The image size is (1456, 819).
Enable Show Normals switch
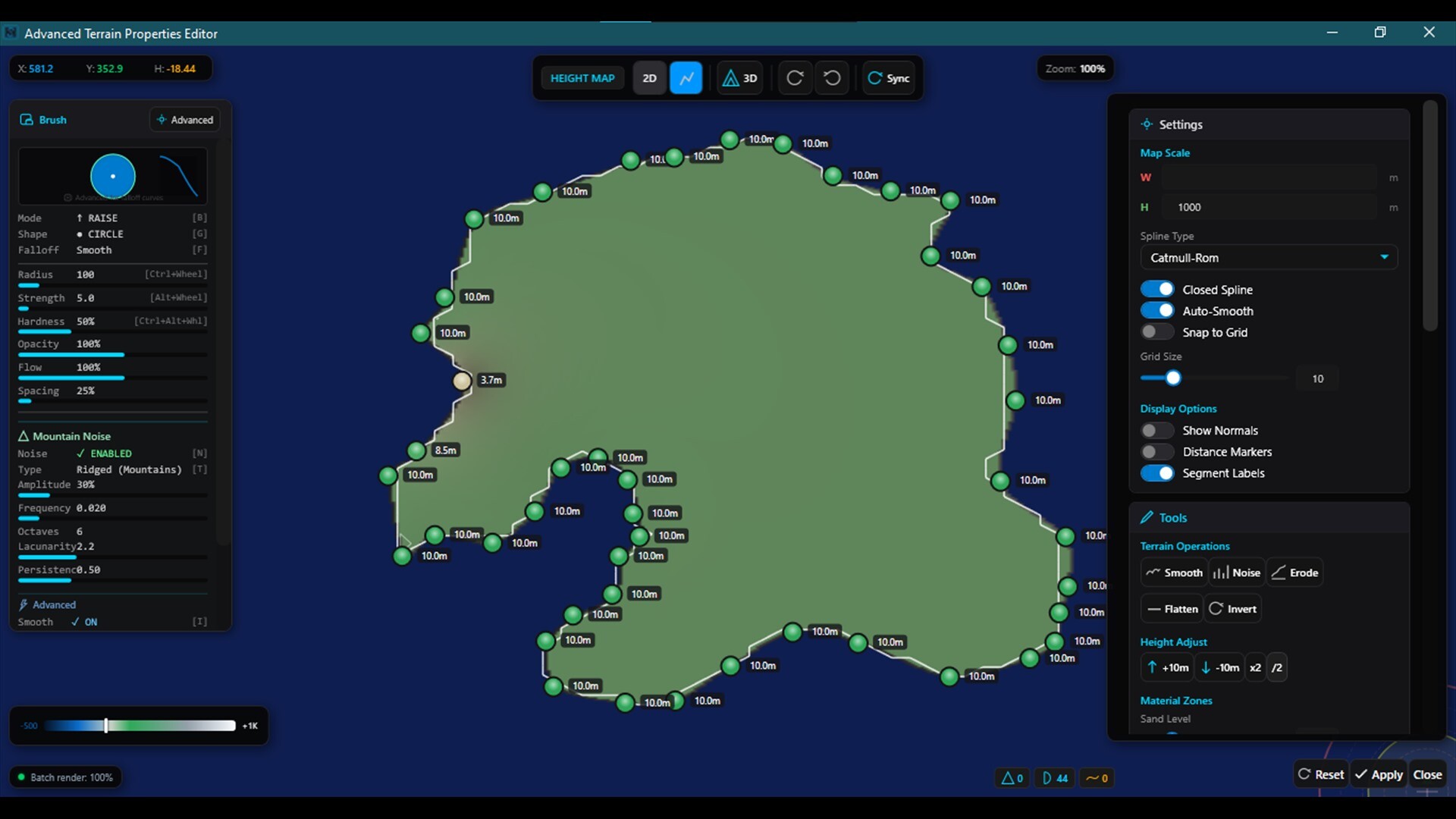point(1156,430)
